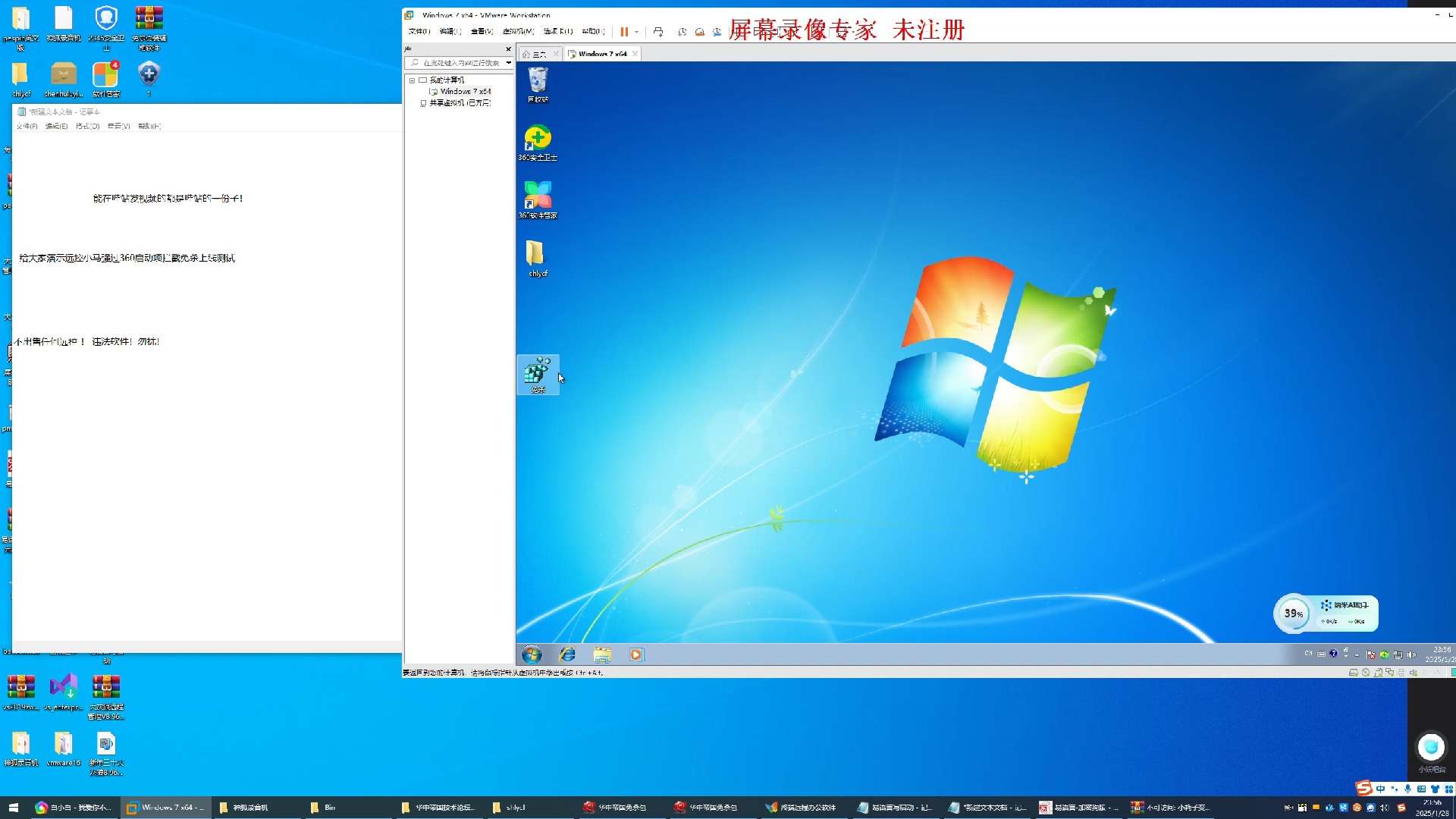Open the shield icon labeled 1 on host desktop
Screen dimensions: 1456x819
tap(149, 80)
